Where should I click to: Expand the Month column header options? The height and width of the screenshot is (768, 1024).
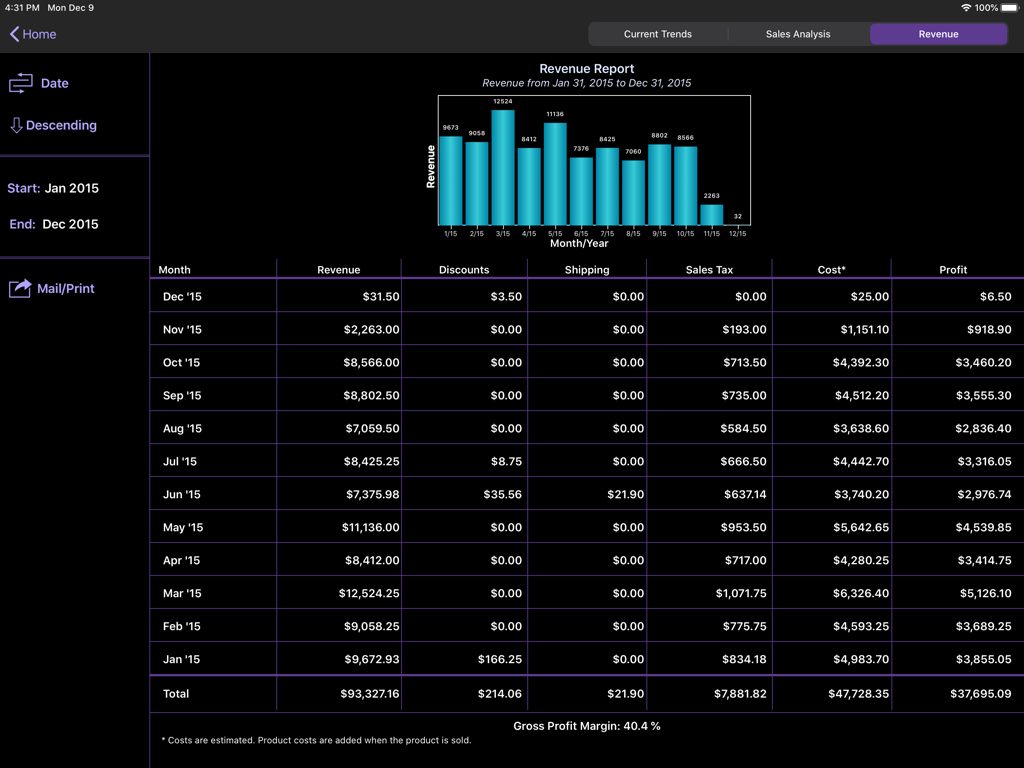tap(174, 269)
